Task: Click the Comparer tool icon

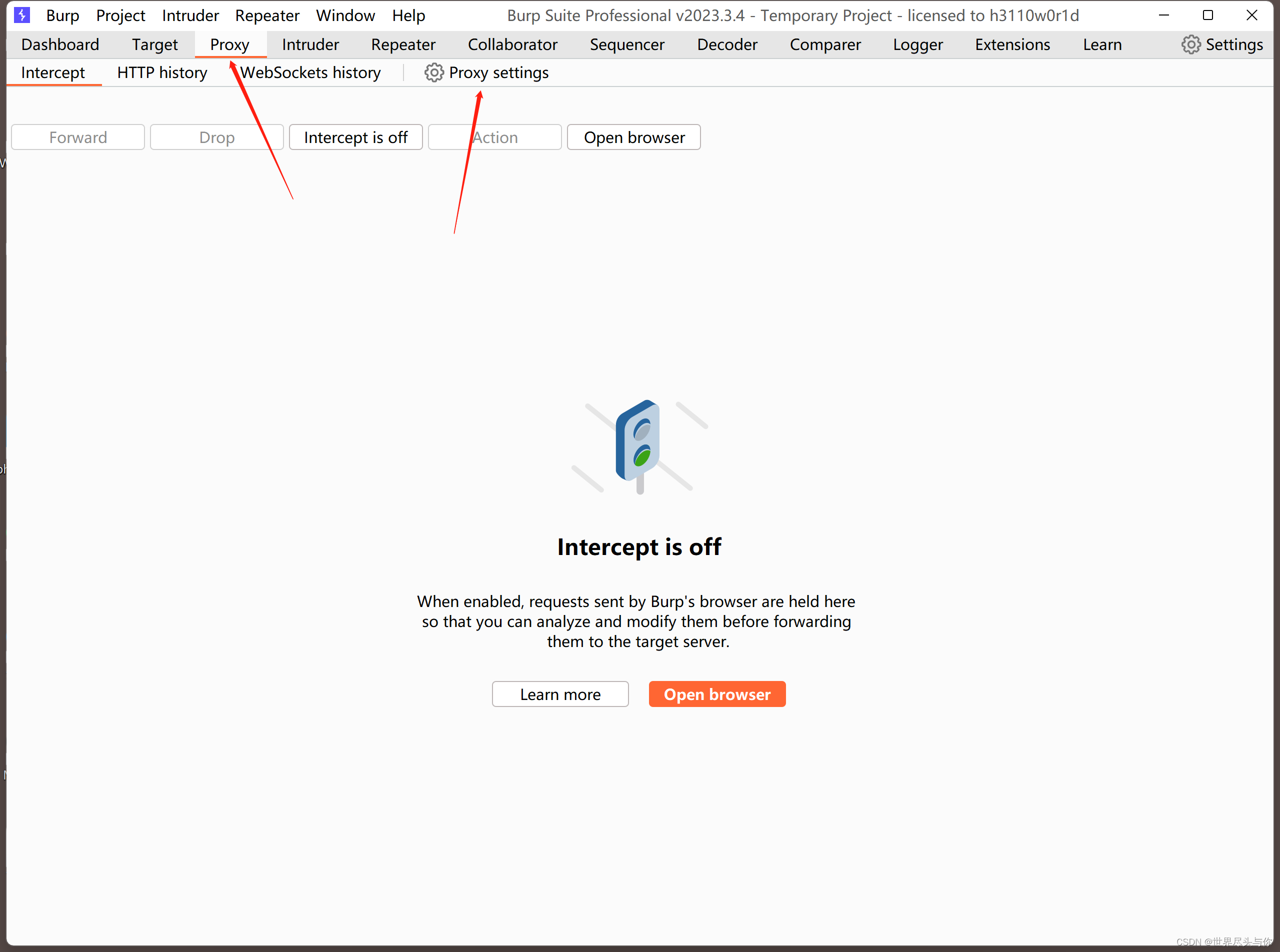Action: [824, 44]
